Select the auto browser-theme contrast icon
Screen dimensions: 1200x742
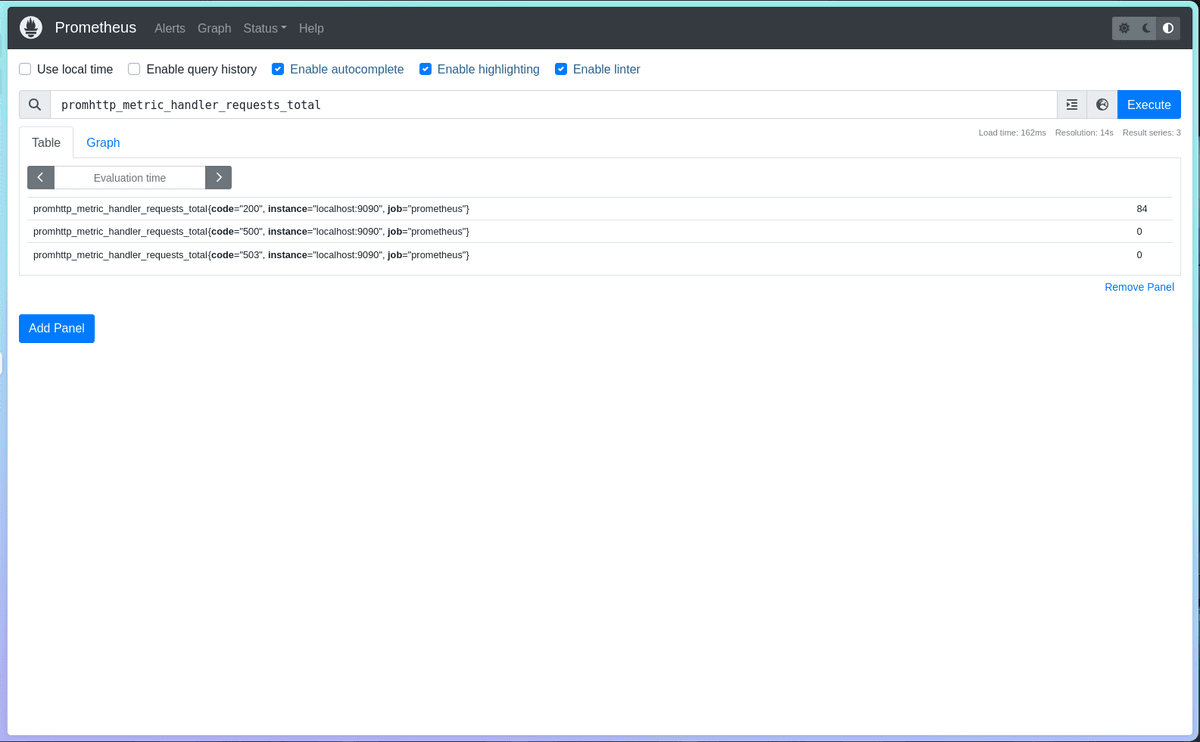pyautogui.click(x=1168, y=28)
